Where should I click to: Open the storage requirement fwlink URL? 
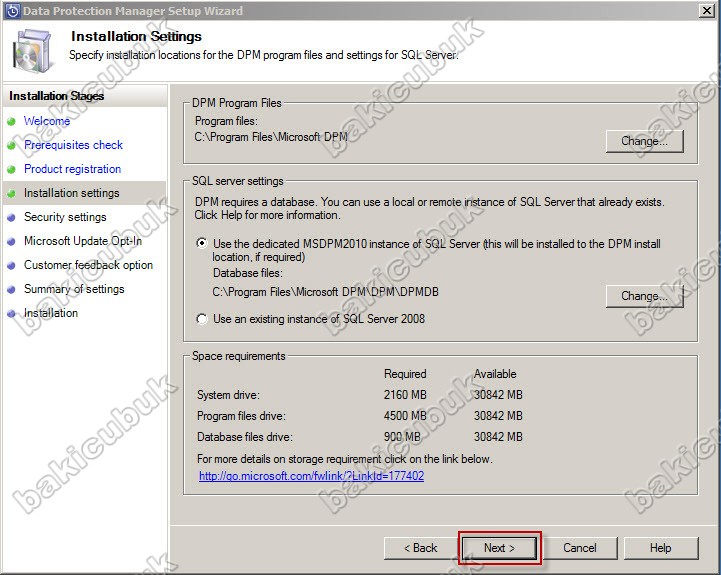(x=311, y=476)
